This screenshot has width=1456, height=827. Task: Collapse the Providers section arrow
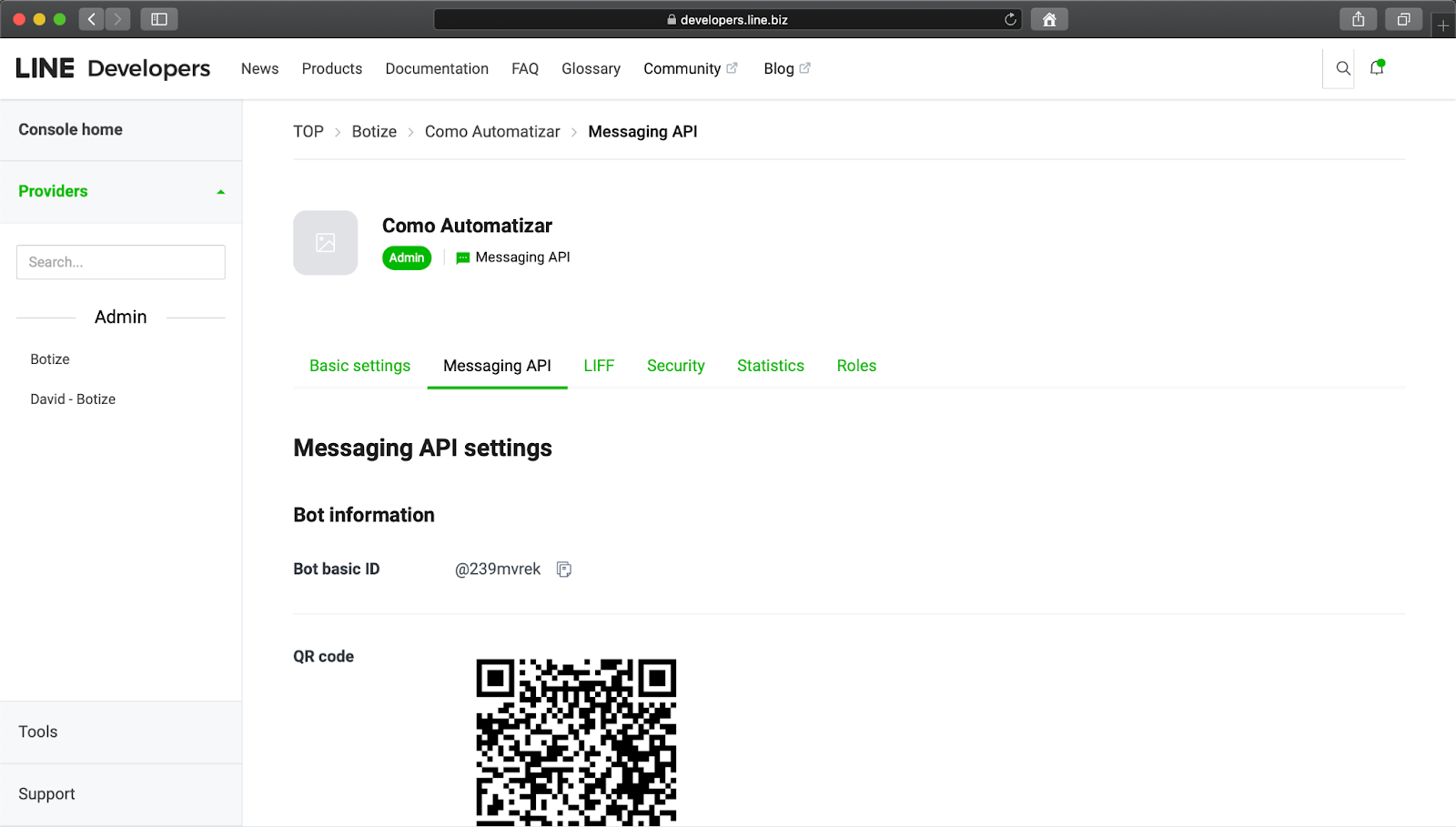220,192
